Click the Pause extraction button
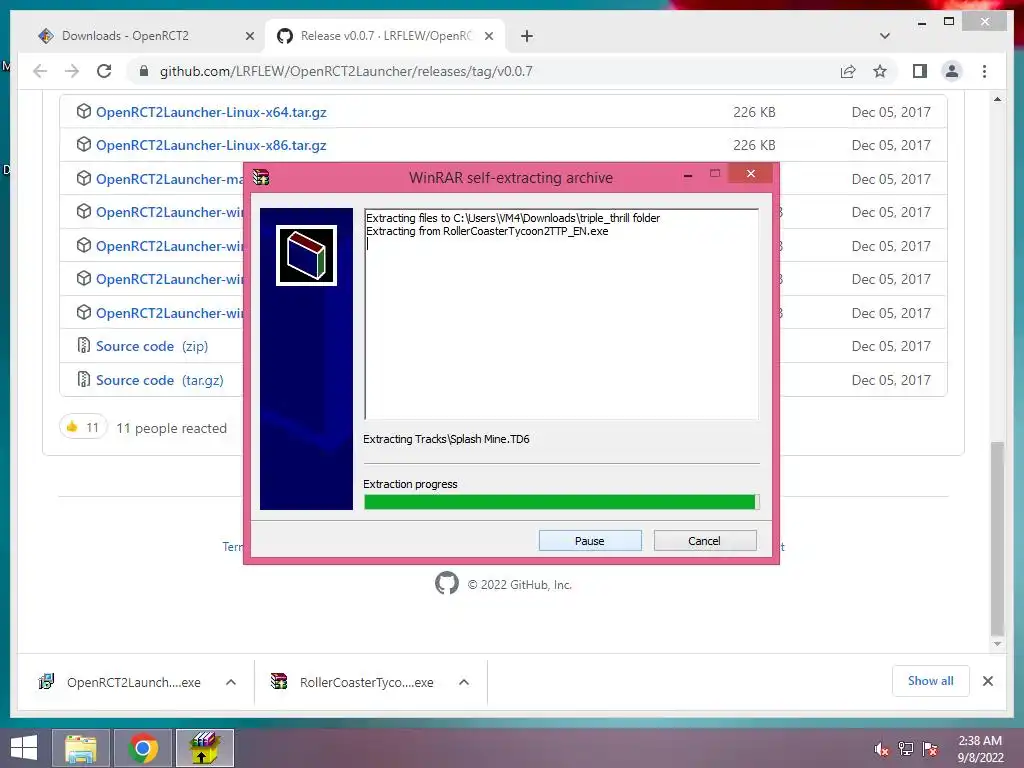The image size is (1024, 768). [590, 541]
